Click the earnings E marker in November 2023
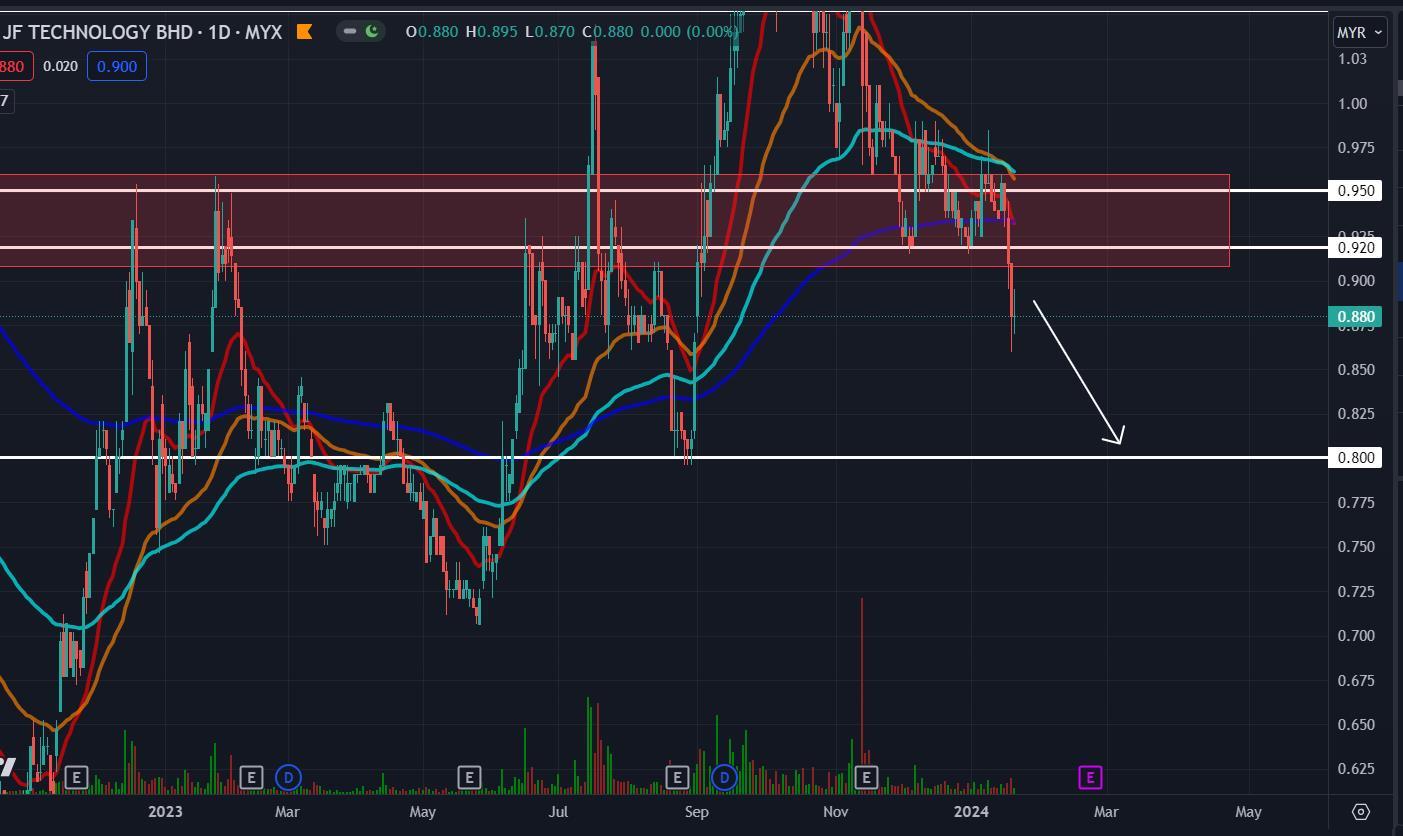This screenshot has width=1403, height=836. (x=866, y=777)
